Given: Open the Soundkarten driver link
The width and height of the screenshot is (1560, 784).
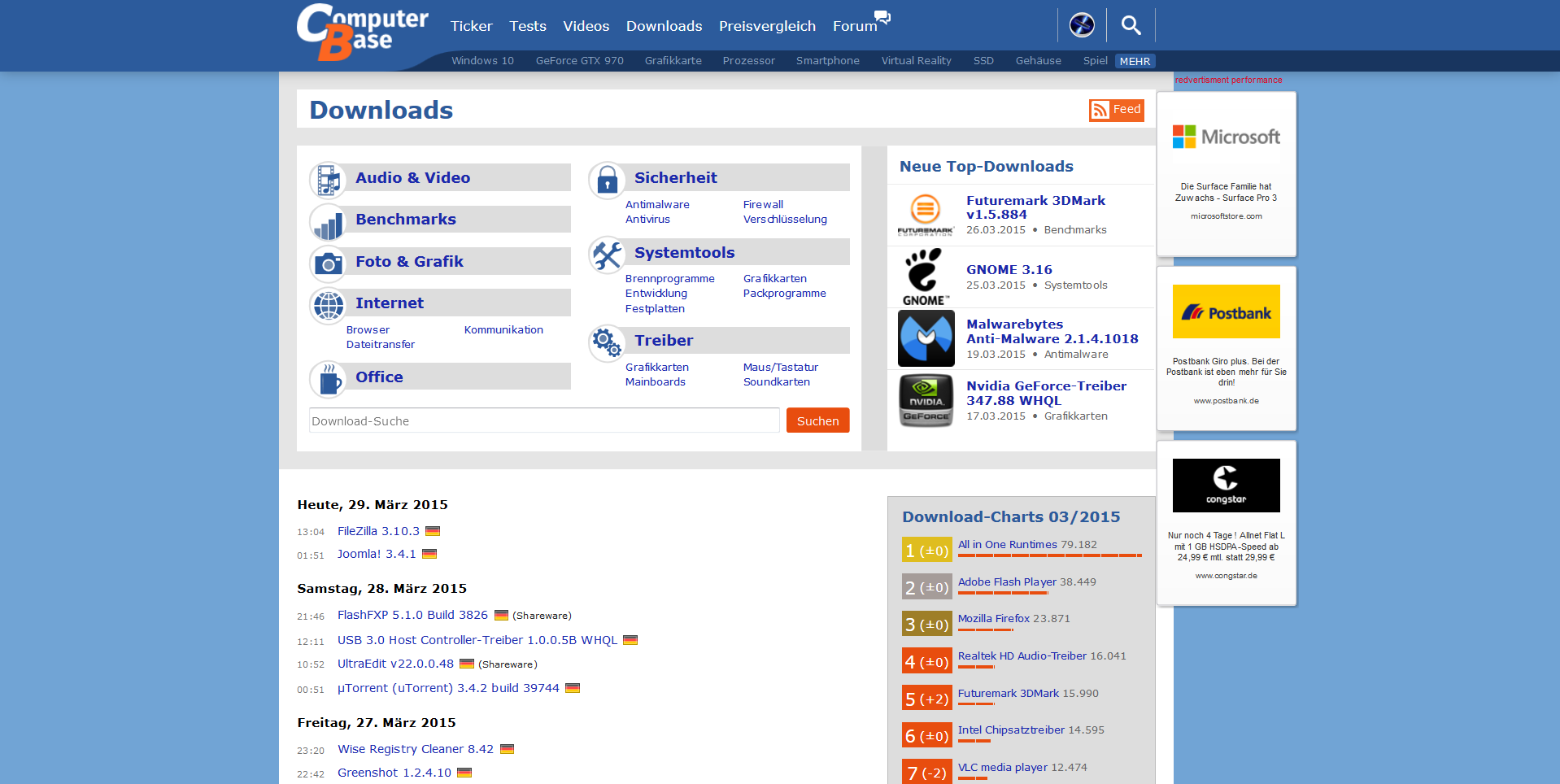Looking at the screenshot, I should tap(777, 382).
